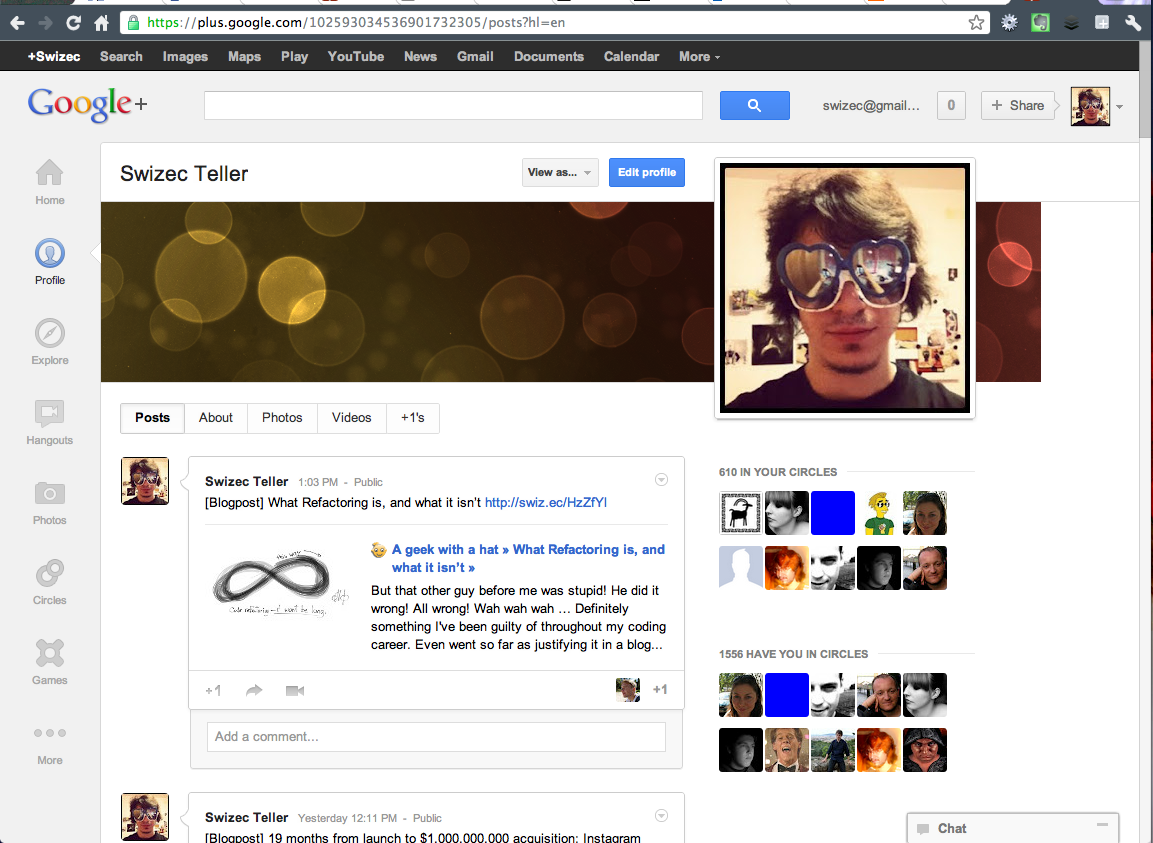Screen dimensions: 1153x843
Task: Expand the View as... dropdown
Action: [560, 172]
